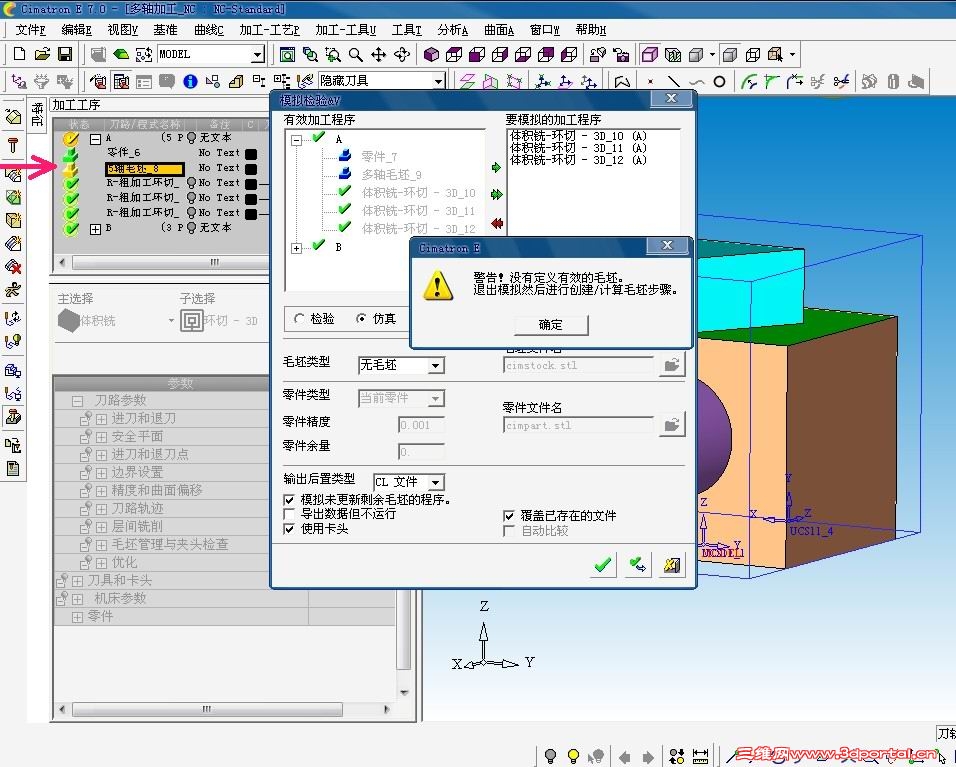Click the green checkmark OK icon in dialog

603,565
